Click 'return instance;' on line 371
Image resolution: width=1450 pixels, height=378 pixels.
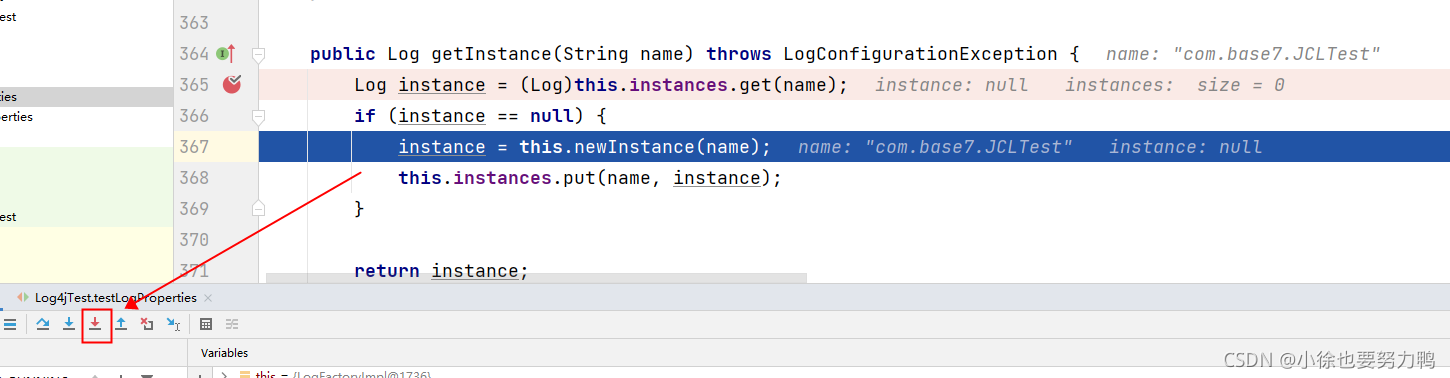point(441,271)
